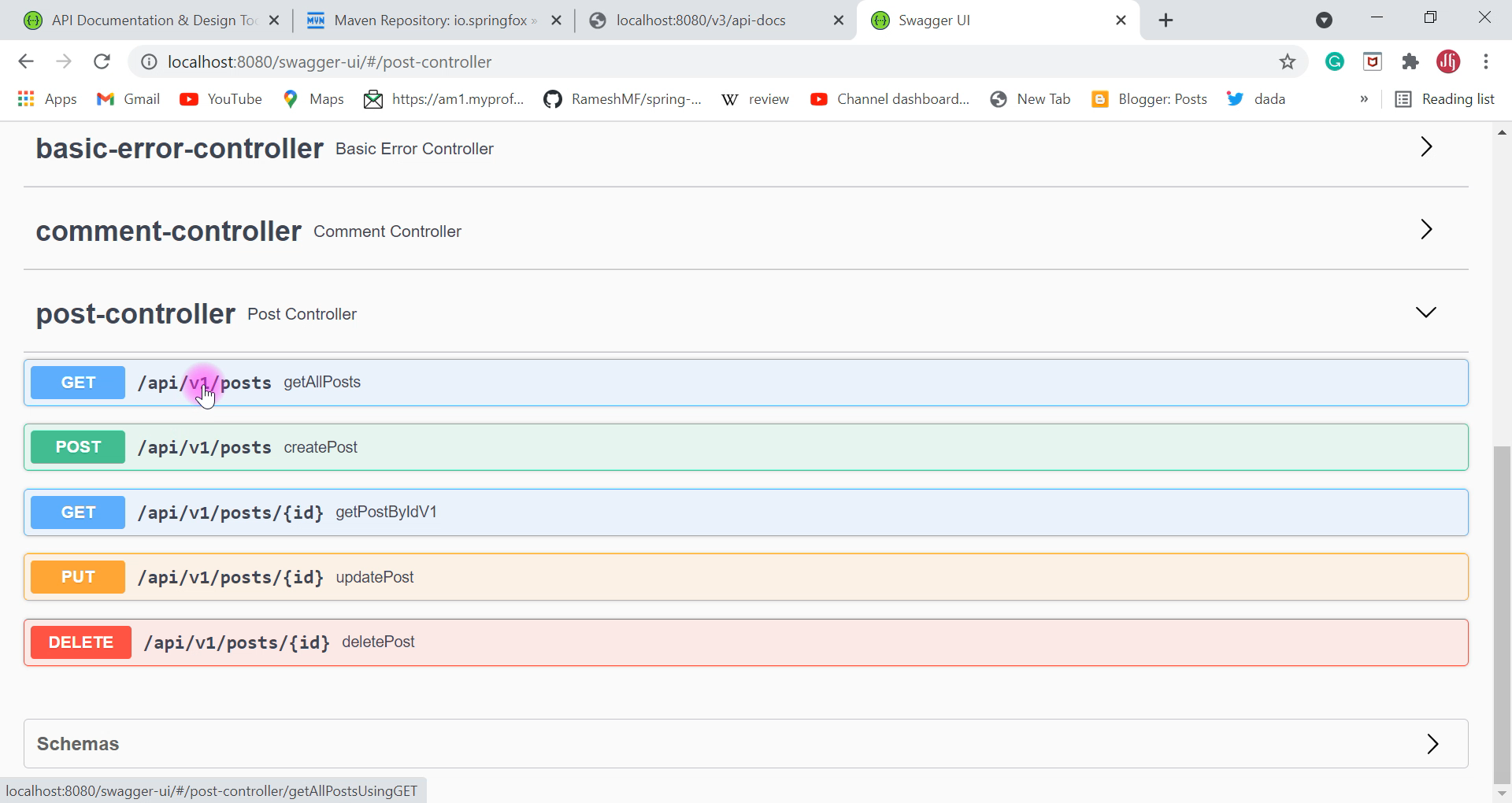Bookmark this page with the star icon

pyautogui.click(x=1287, y=61)
